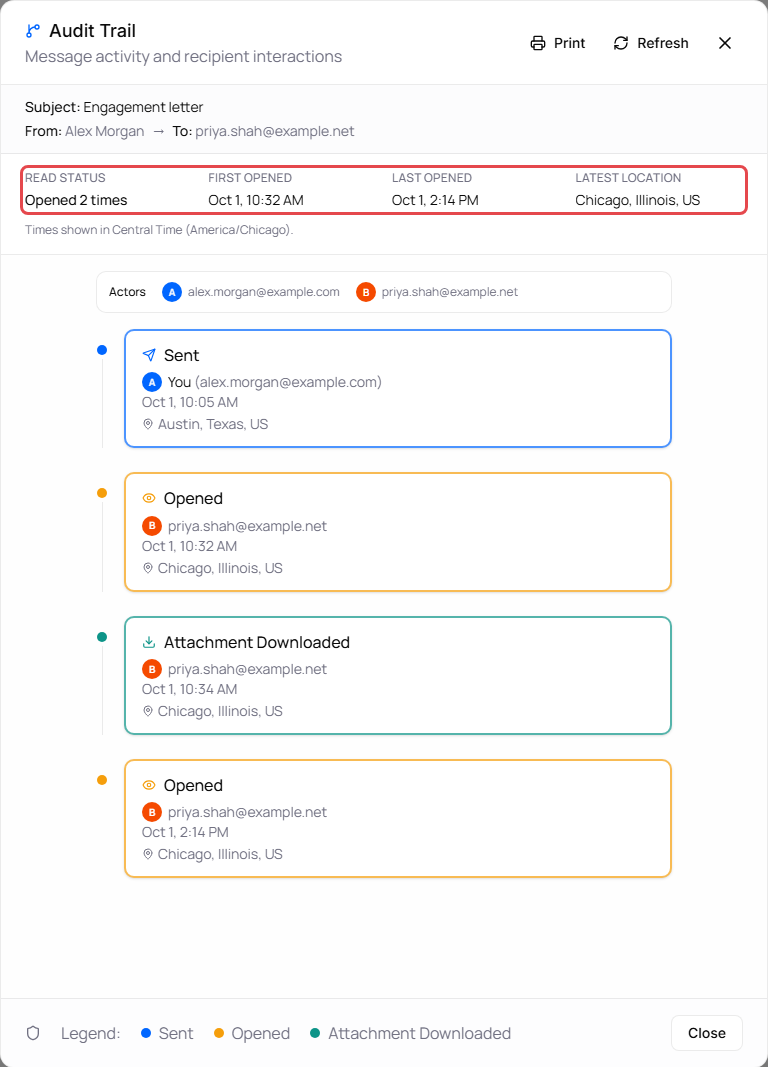Click First Opened value Oct 1, 10:32 AM
The width and height of the screenshot is (768, 1067).
[x=256, y=200]
